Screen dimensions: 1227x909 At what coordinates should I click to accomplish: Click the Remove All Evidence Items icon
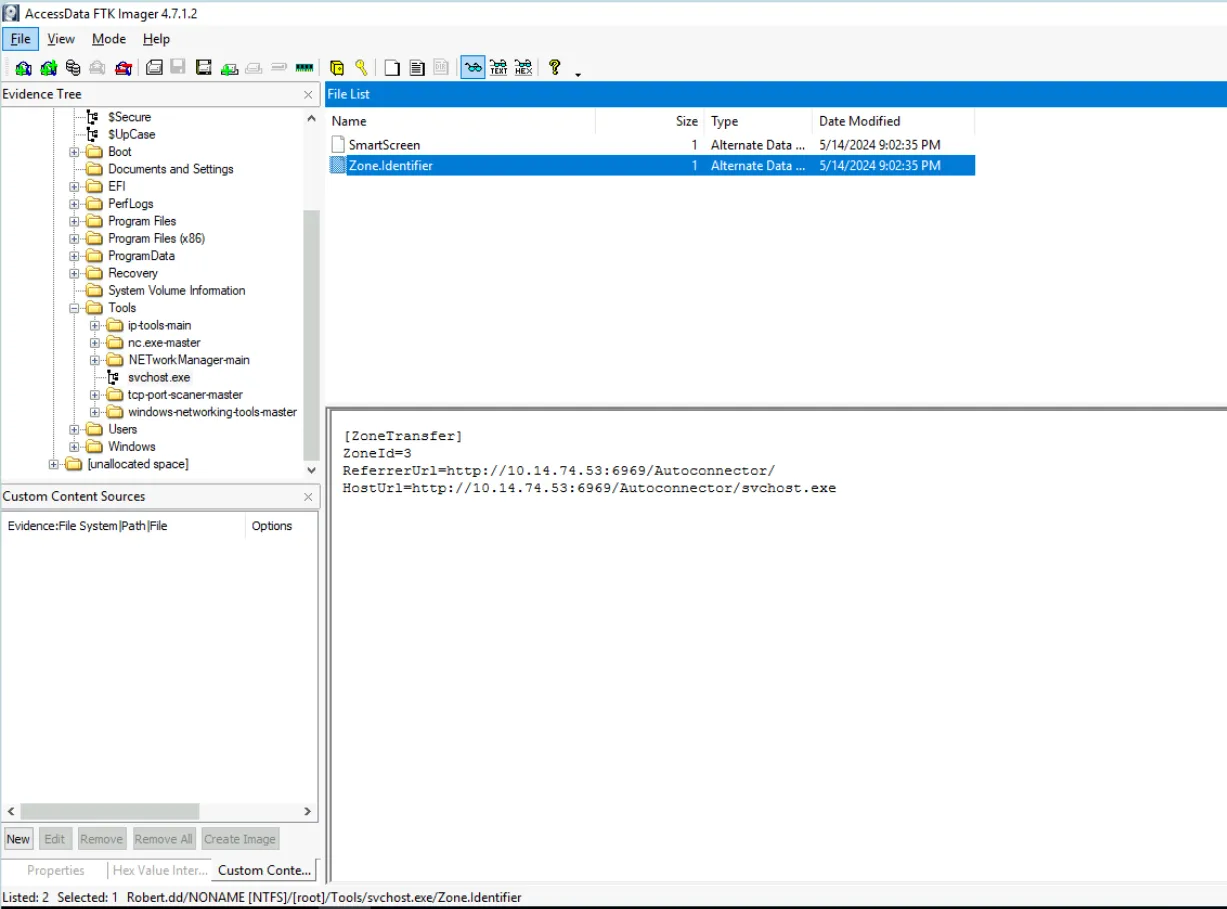(123, 68)
